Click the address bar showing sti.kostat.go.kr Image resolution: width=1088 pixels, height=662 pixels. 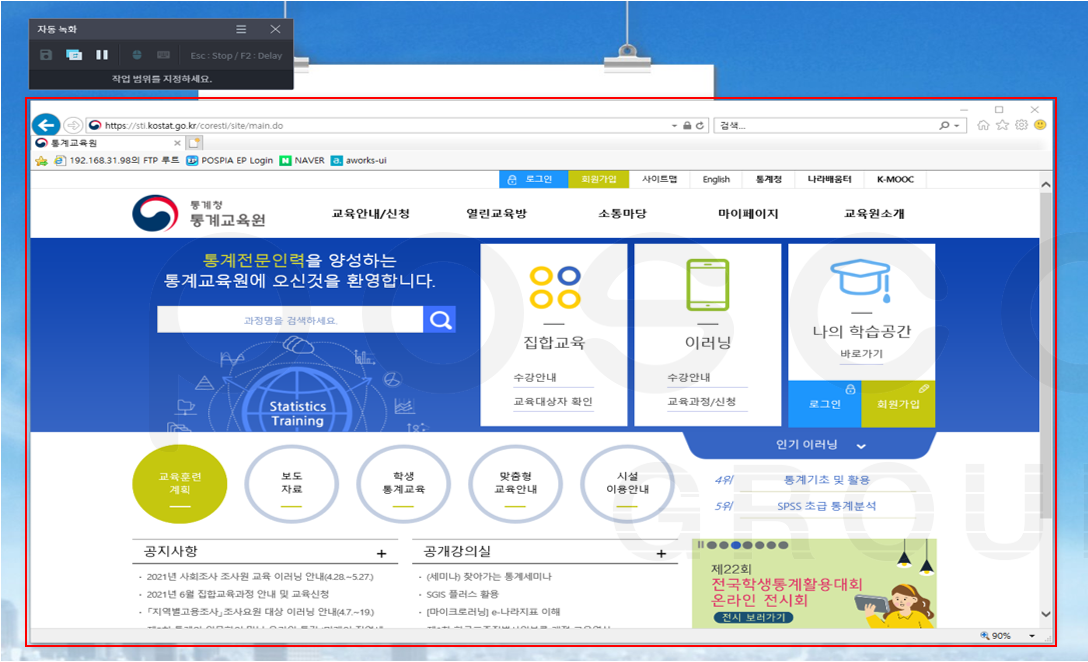point(378,126)
